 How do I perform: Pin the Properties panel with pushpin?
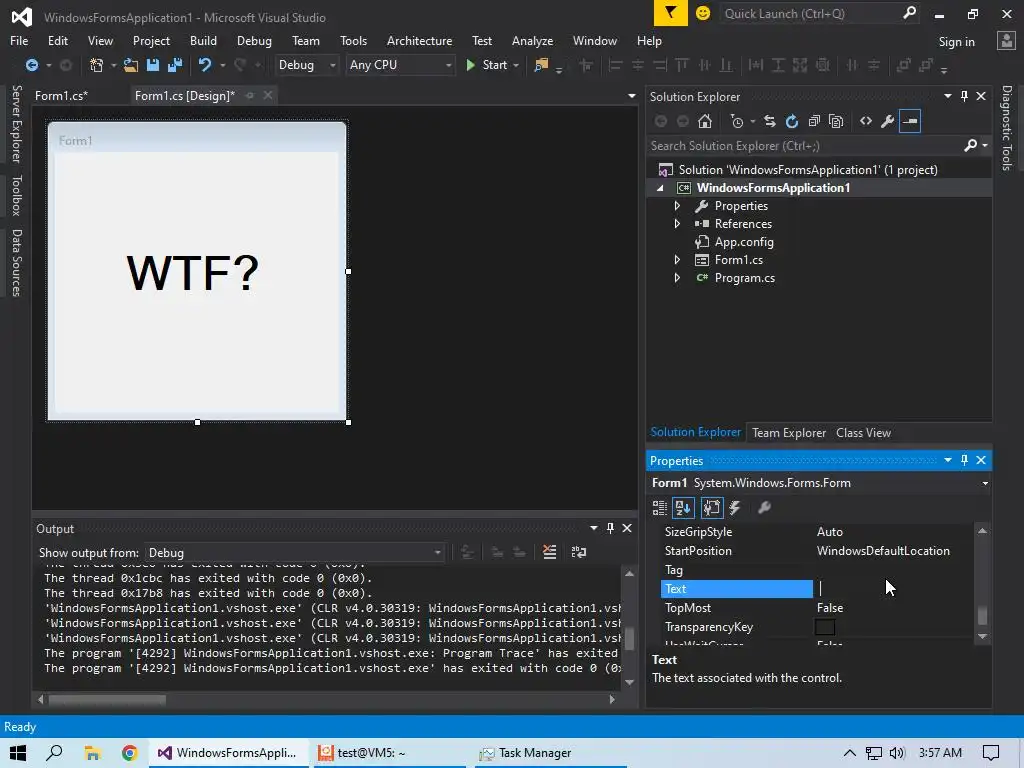coord(965,460)
